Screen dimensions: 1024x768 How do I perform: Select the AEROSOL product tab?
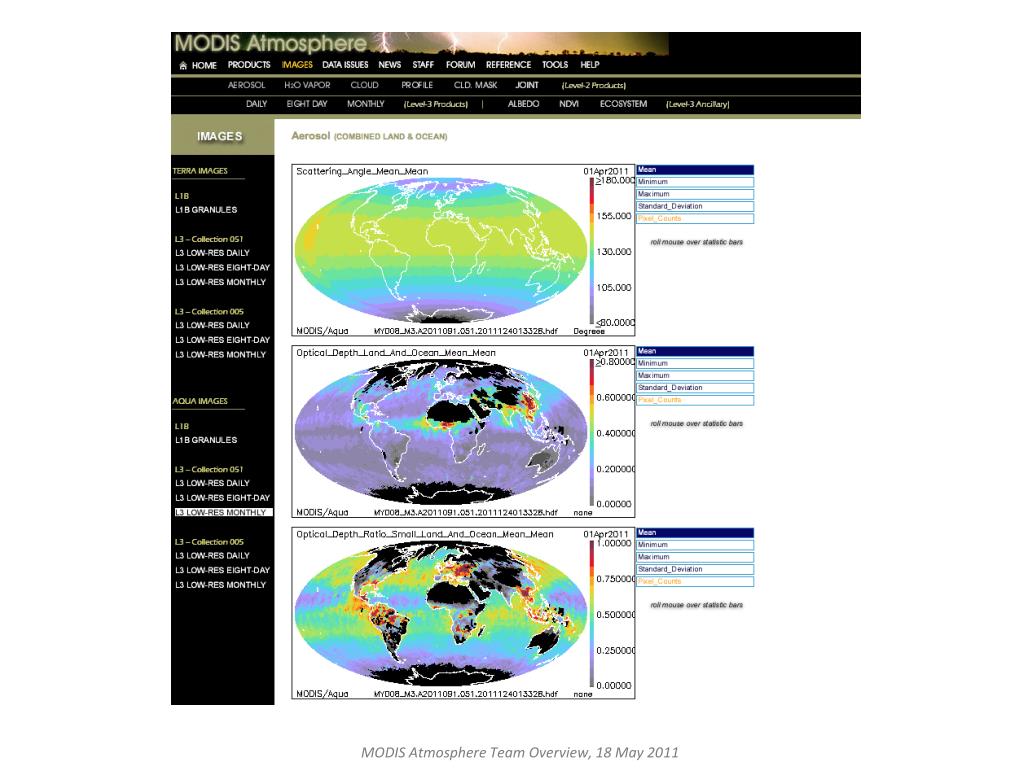point(246,85)
